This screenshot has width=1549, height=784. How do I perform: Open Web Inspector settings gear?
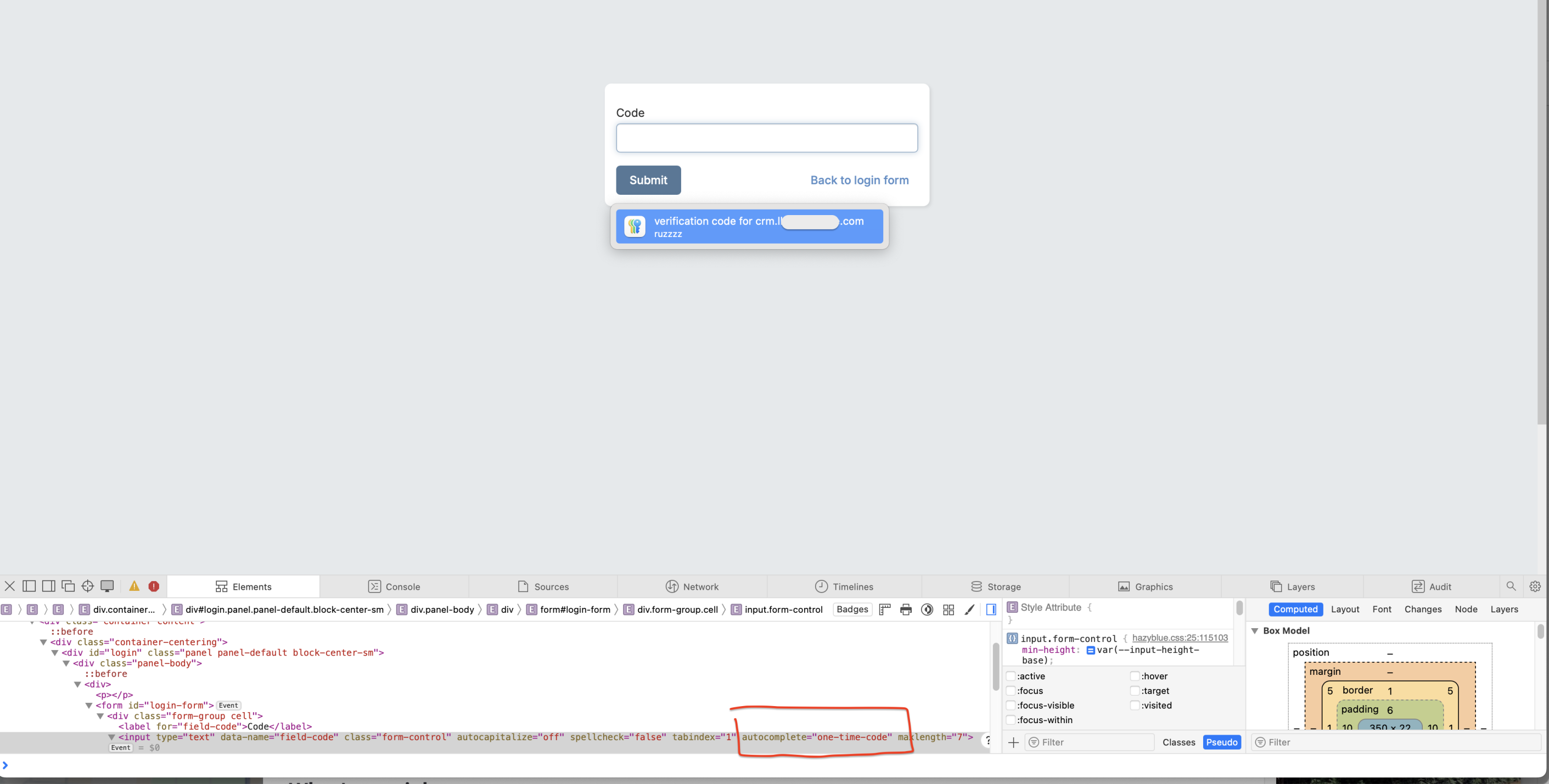point(1535,586)
